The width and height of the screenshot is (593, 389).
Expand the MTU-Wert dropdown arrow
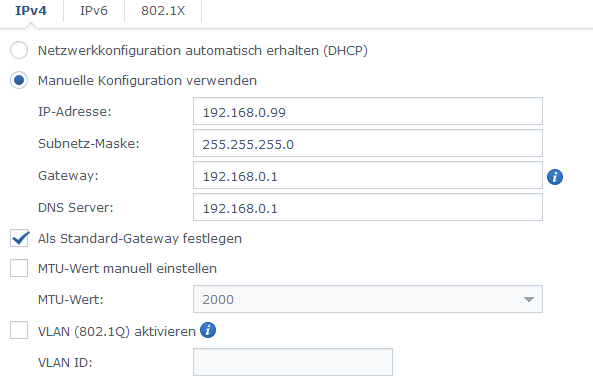pyautogui.click(x=529, y=299)
